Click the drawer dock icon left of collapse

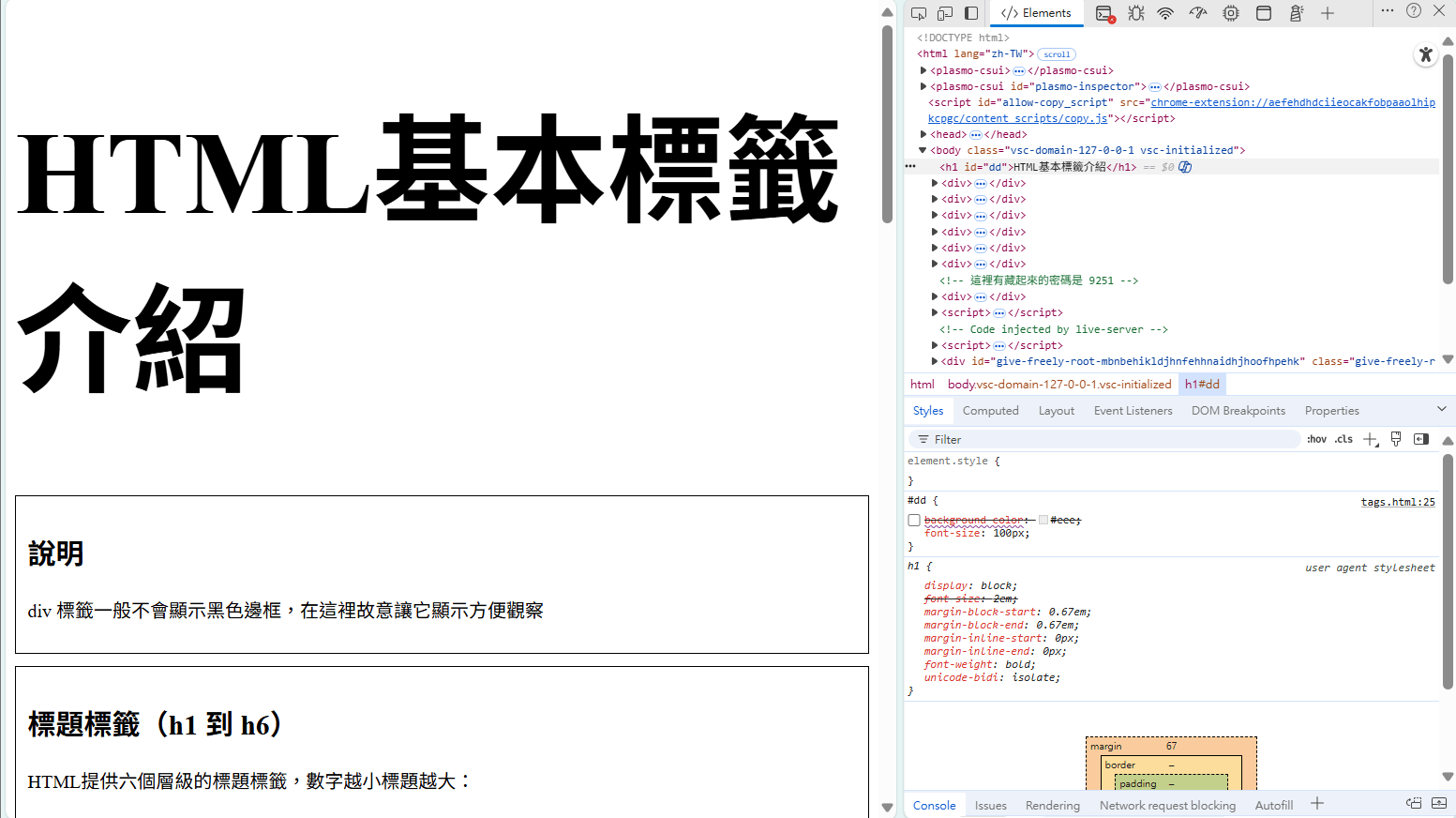coord(1414,803)
